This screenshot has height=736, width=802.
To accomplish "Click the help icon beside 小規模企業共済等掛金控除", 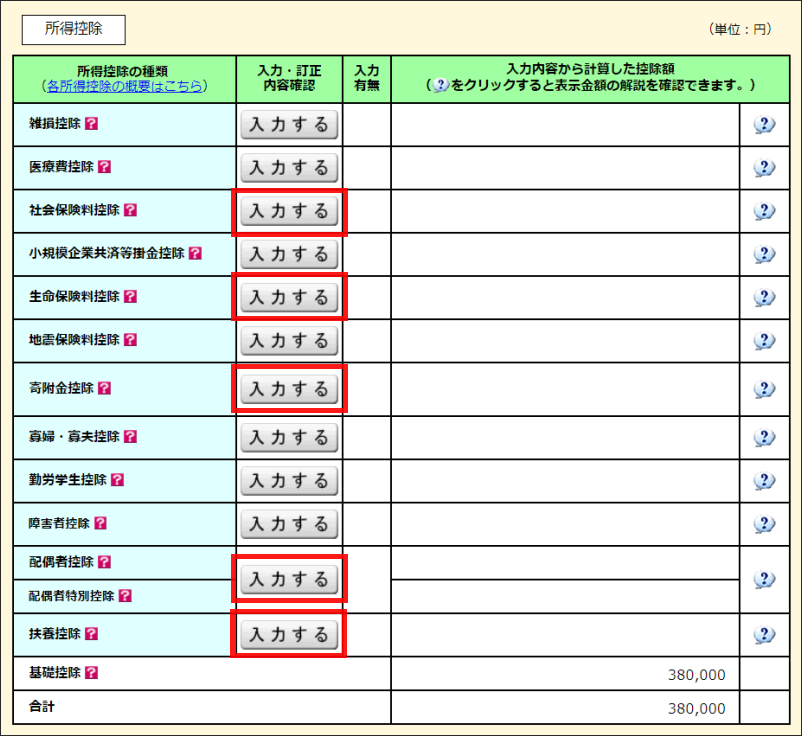I will coord(195,254).
